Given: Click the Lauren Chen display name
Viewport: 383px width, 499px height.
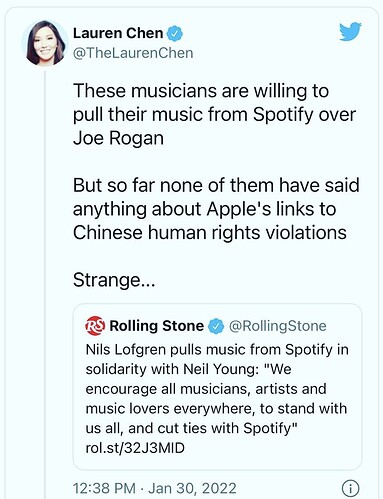Looking at the screenshot, I should (118, 33).
